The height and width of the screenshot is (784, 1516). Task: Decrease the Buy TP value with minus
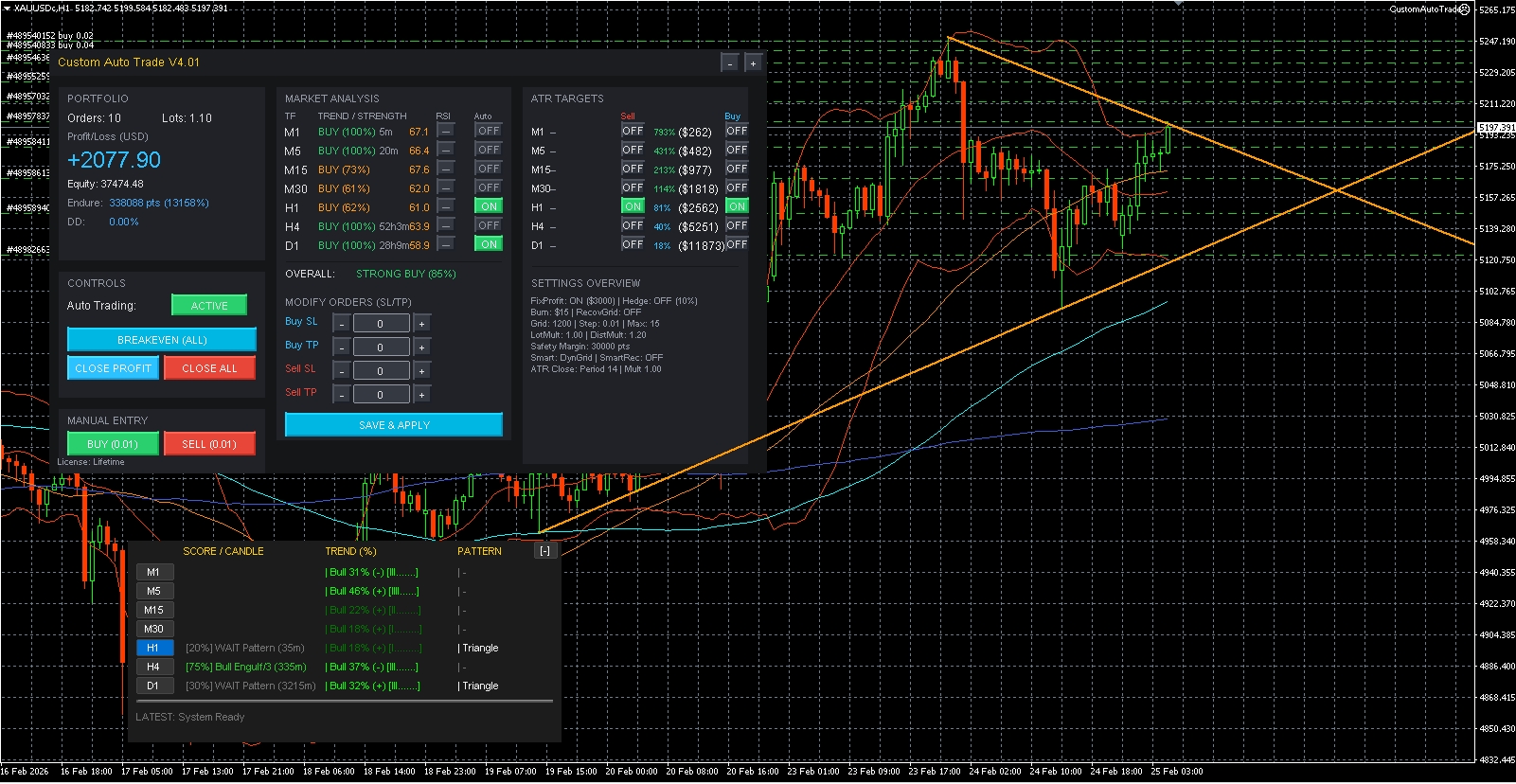pyautogui.click(x=342, y=347)
